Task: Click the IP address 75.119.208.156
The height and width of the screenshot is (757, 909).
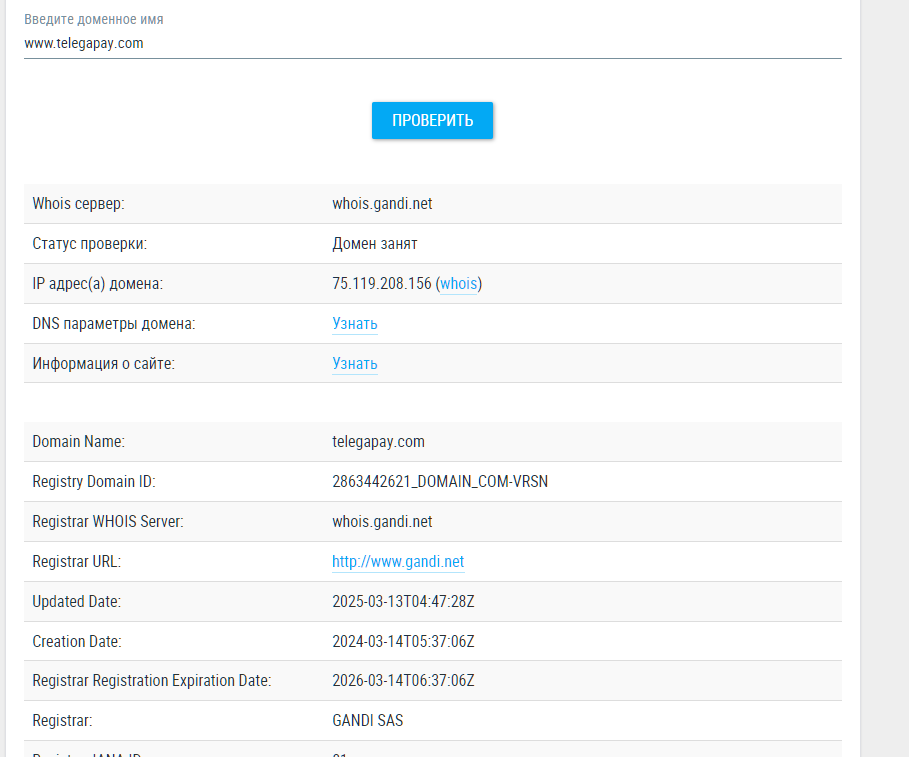Action: (381, 284)
